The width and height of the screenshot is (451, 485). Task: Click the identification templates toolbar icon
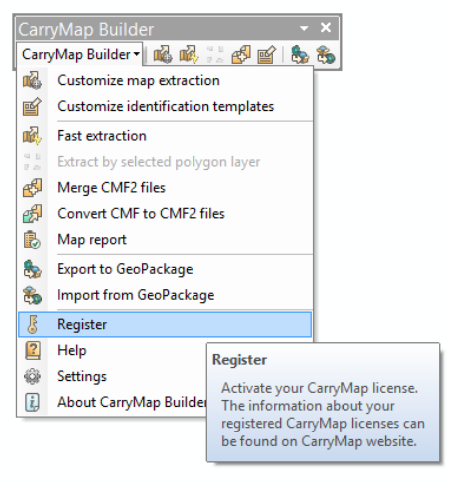tap(267, 54)
